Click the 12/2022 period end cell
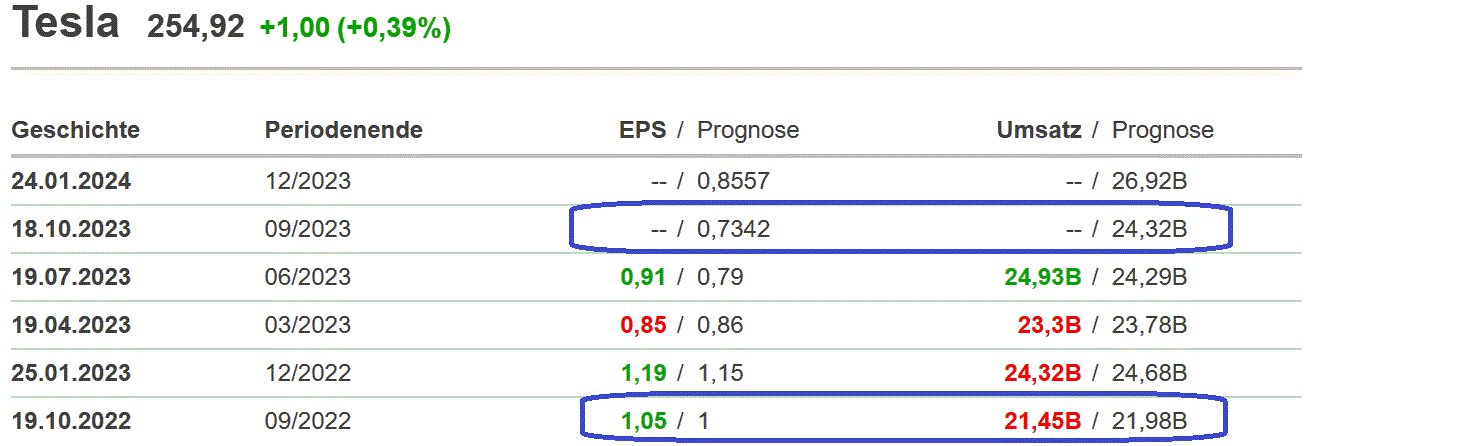The height and width of the screenshot is (446, 1463). coord(308,373)
